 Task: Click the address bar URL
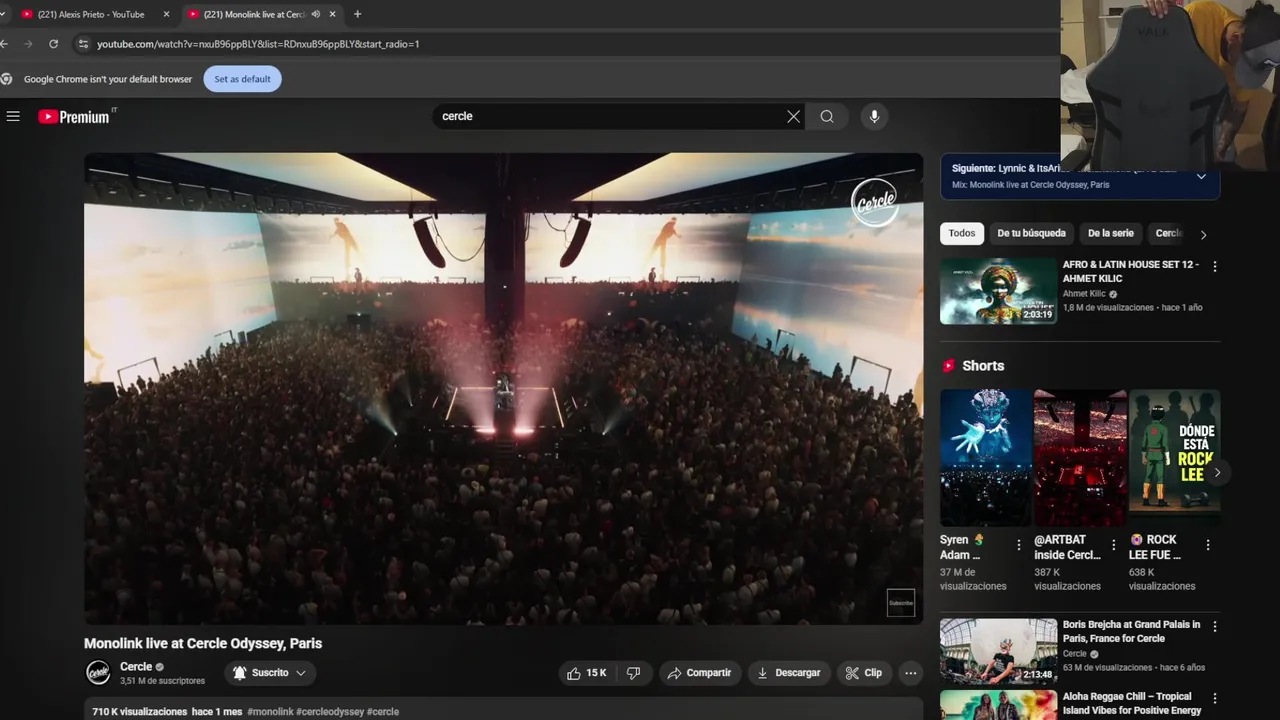point(258,44)
